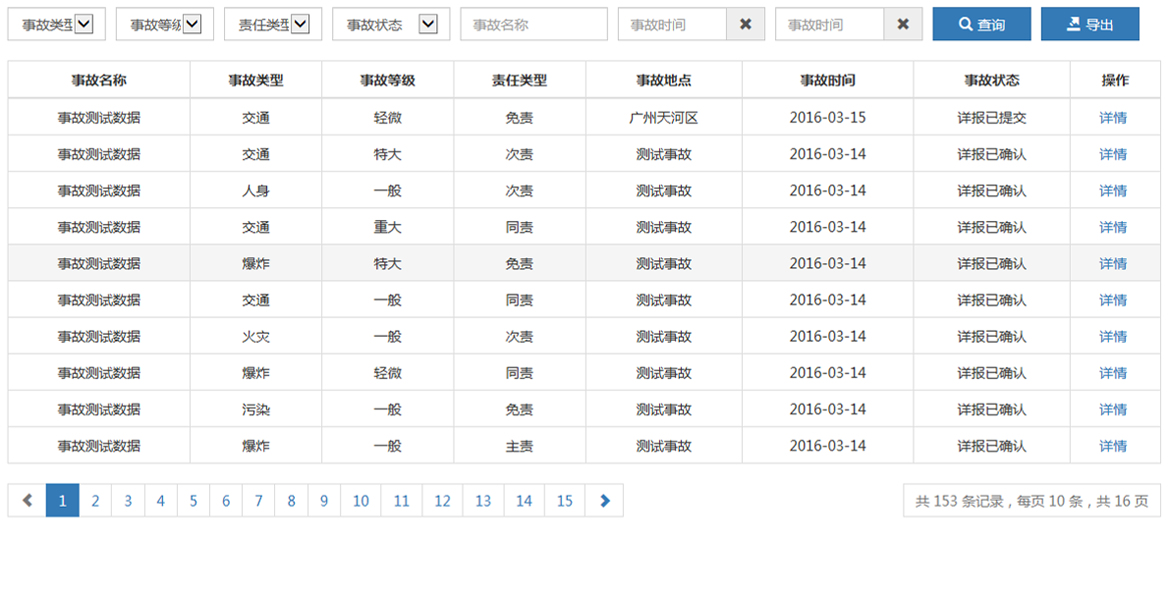Image resolution: width=1170 pixels, height=600 pixels.
Task: Go to next page with right arrow
Action: (x=604, y=500)
